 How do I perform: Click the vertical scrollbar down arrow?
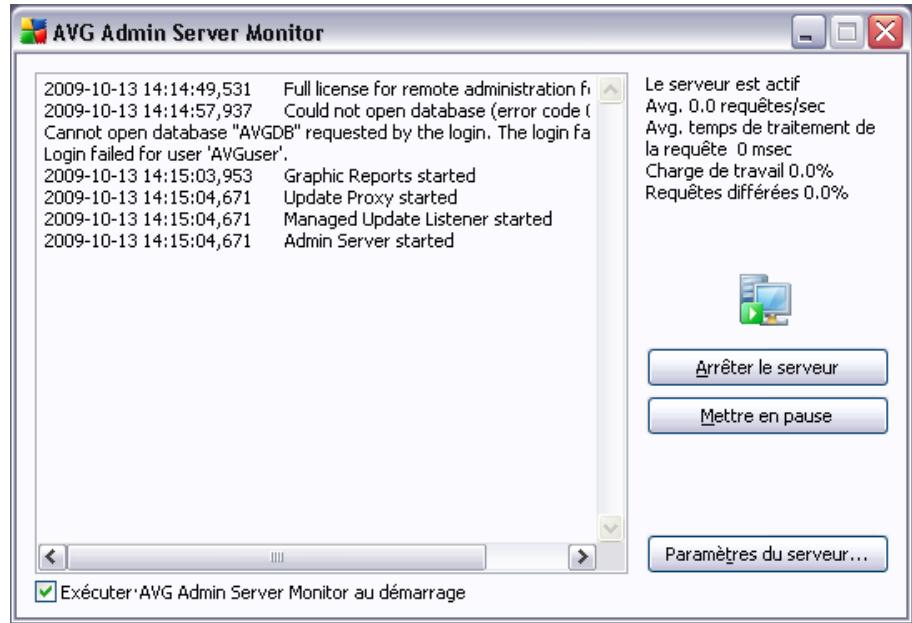610,528
